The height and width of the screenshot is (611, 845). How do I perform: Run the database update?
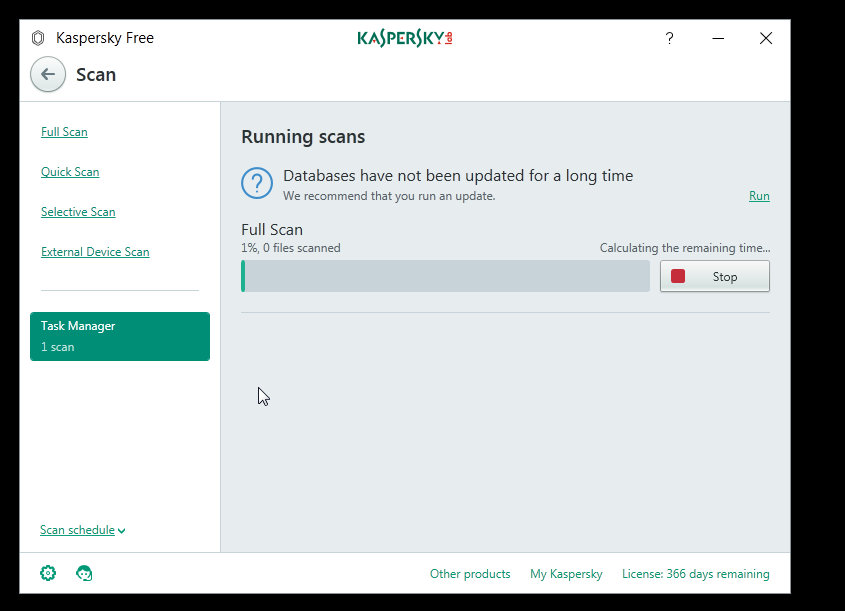point(759,196)
